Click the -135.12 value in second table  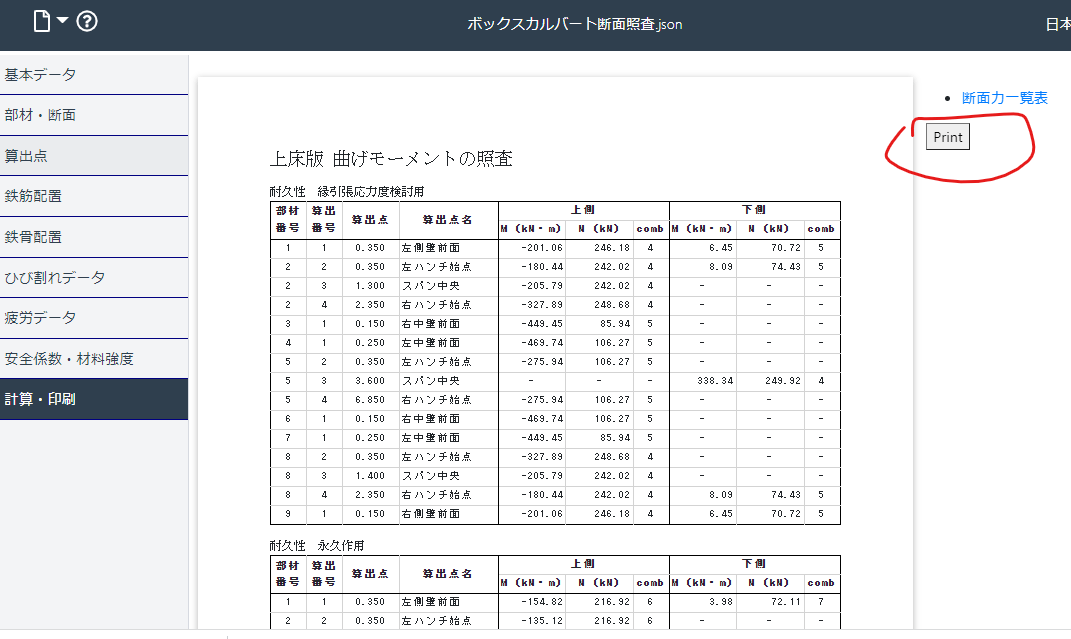pos(542,621)
